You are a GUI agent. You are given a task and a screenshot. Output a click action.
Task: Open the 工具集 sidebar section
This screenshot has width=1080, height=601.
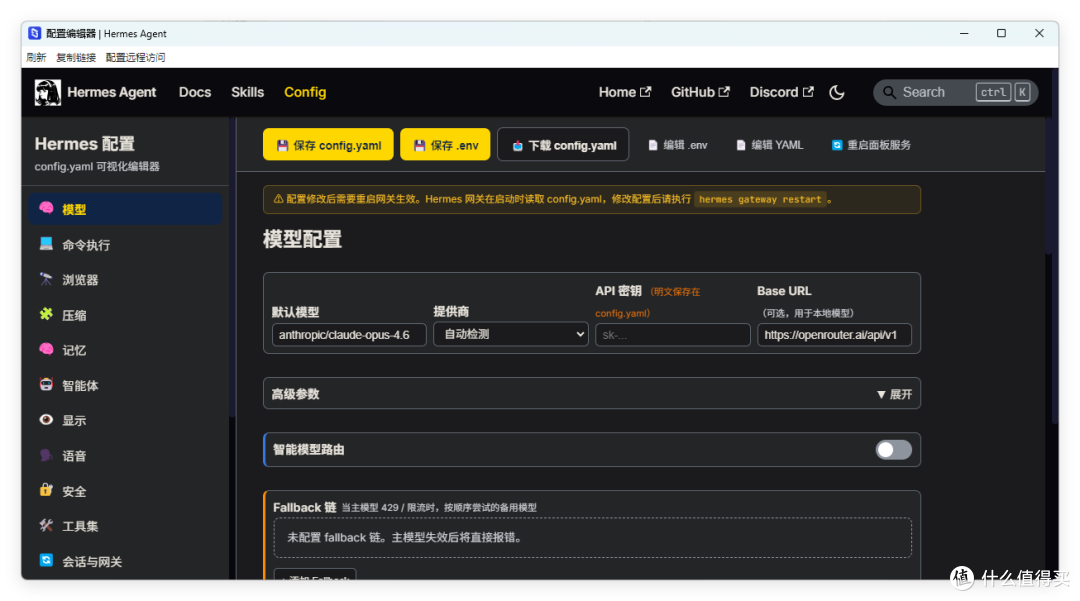[x=125, y=526]
